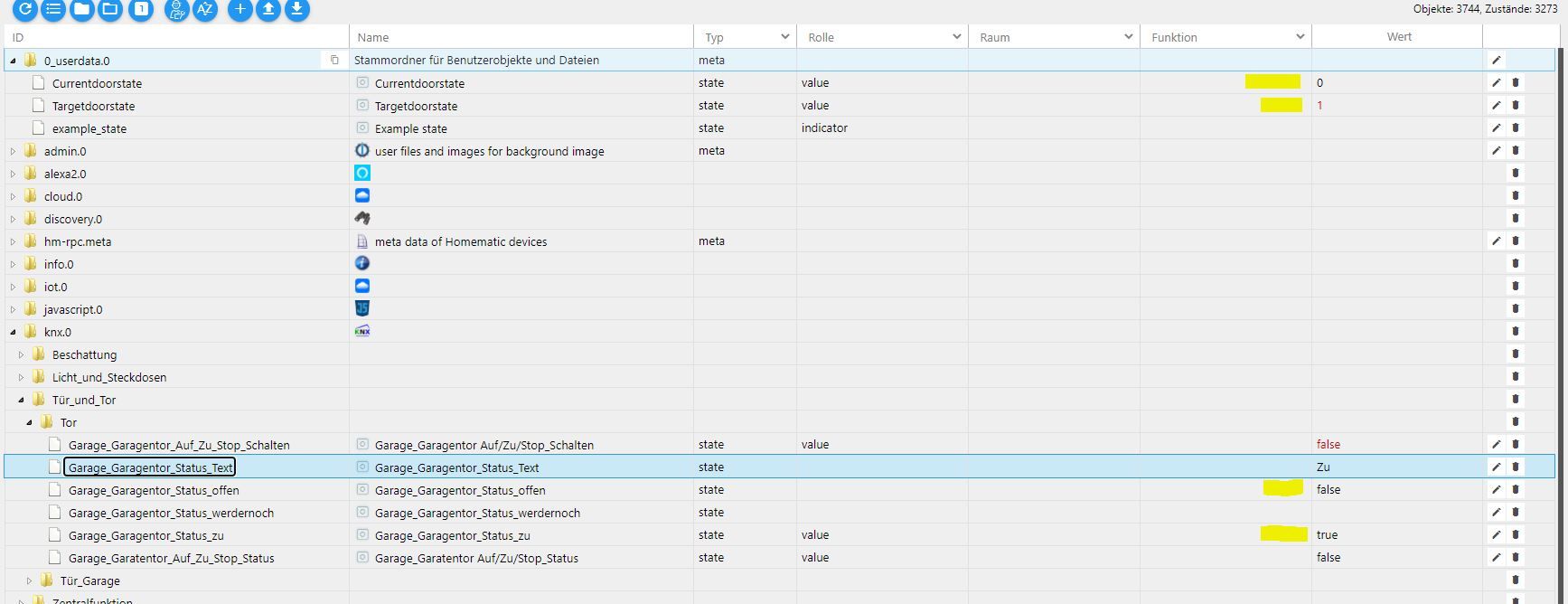Edit the Garage_Garatentor_Auf_Zu_Stop_Status object

coord(1497,558)
